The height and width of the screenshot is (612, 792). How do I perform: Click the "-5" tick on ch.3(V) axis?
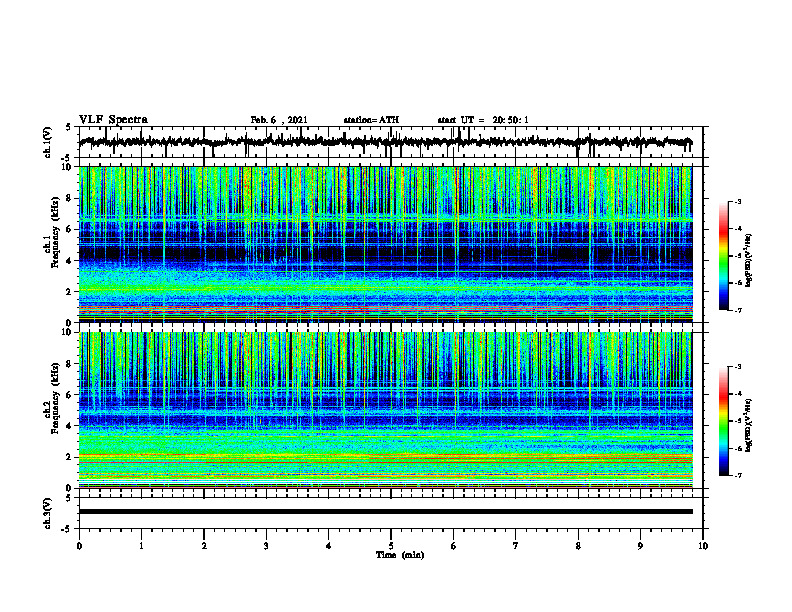tap(67, 529)
